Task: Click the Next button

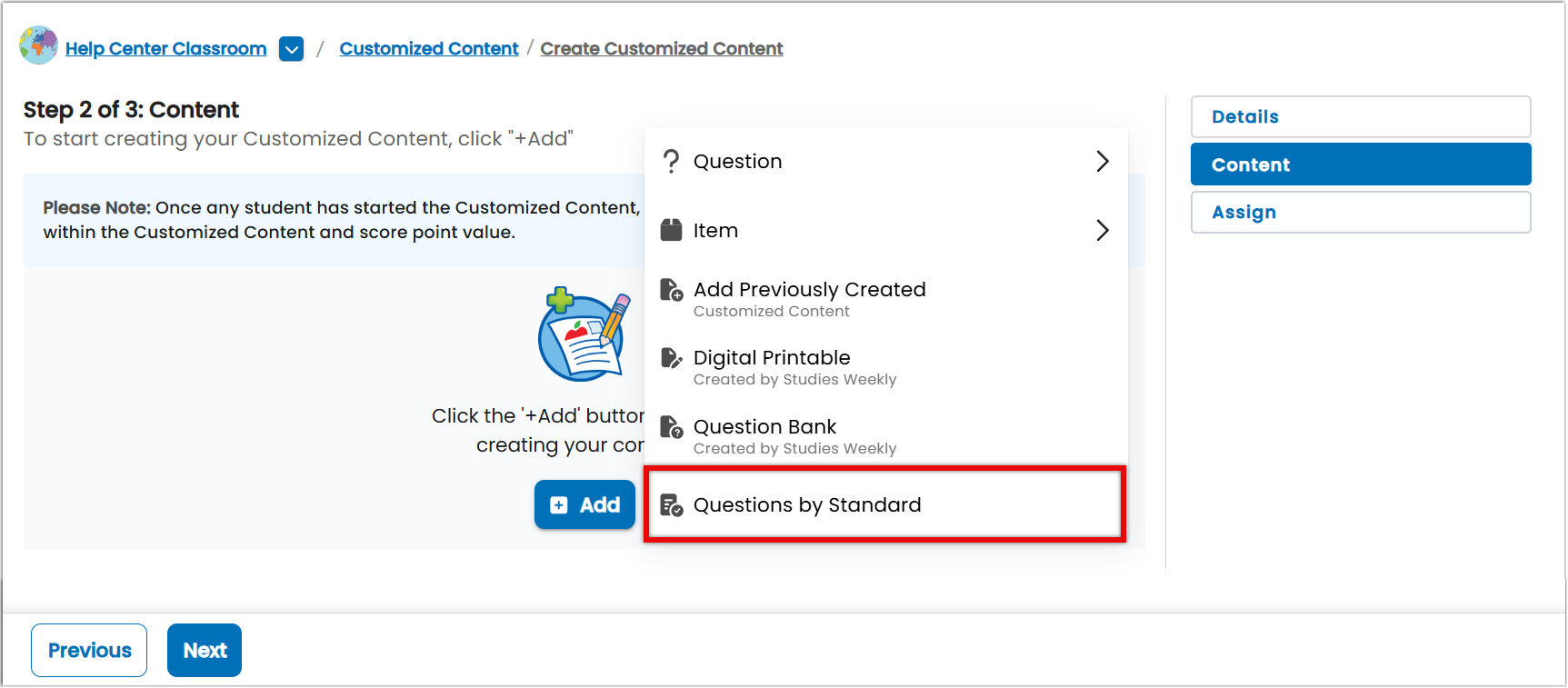Action: click(205, 650)
